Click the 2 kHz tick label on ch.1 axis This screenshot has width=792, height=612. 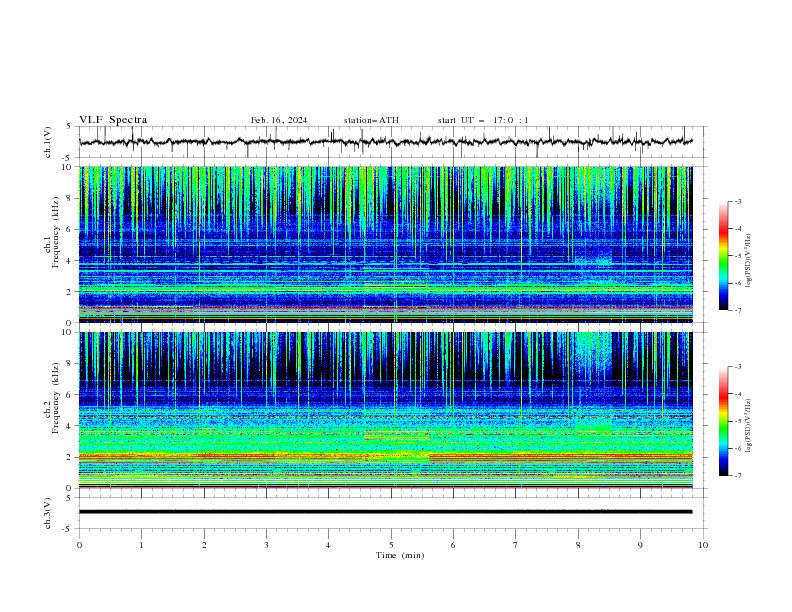[x=70, y=292]
